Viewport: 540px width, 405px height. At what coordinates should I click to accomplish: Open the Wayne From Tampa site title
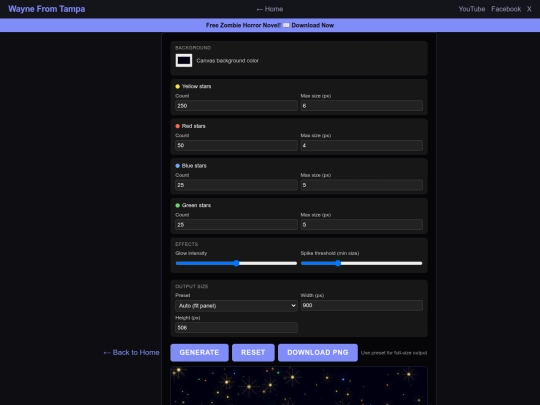46,9
